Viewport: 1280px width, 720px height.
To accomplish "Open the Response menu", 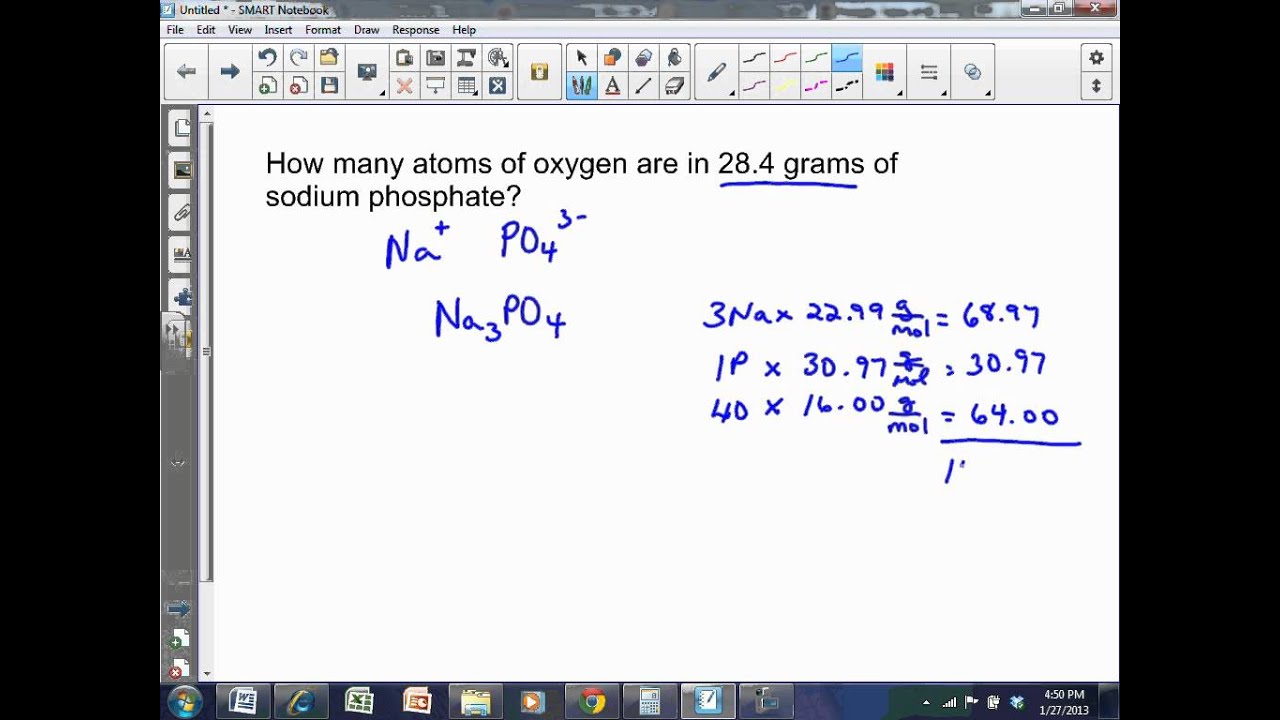I will pyautogui.click(x=415, y=30).
